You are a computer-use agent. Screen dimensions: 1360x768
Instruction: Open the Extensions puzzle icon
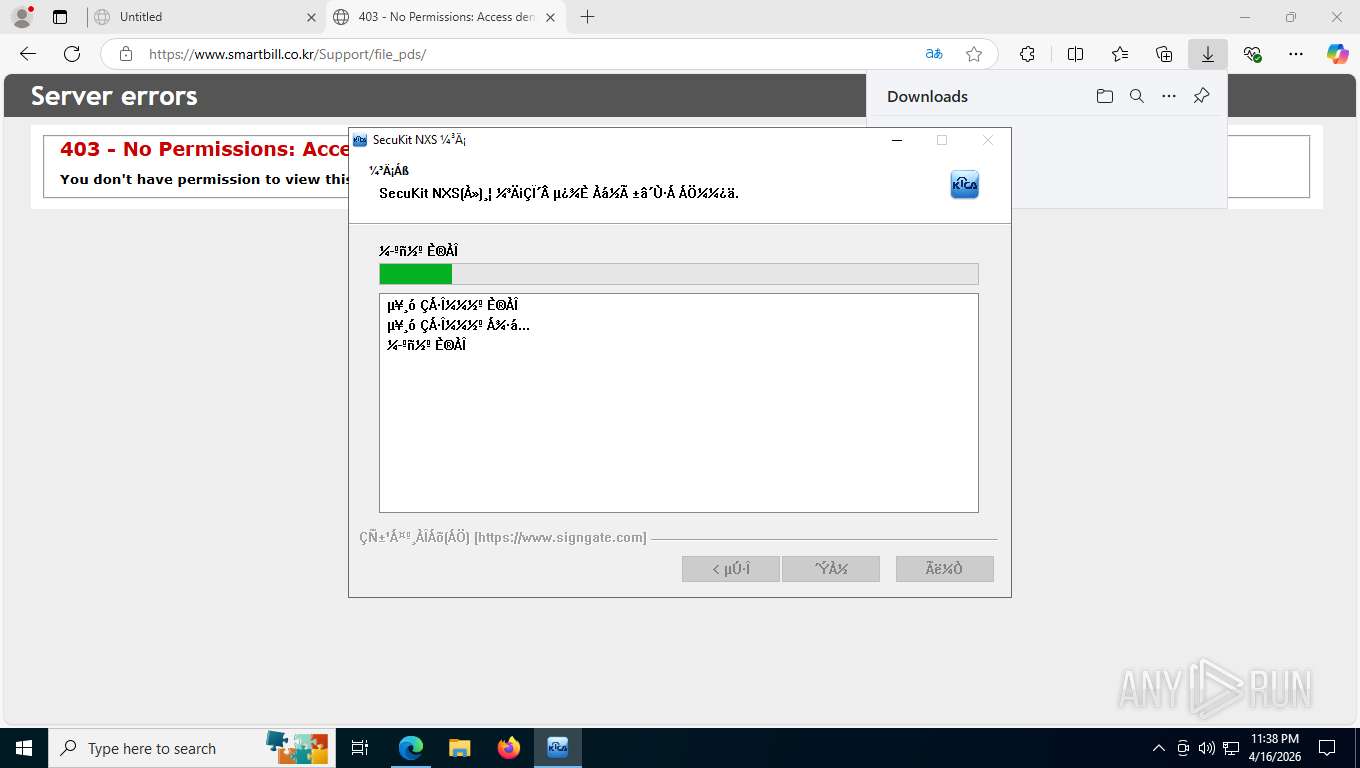pos(1027,54)
